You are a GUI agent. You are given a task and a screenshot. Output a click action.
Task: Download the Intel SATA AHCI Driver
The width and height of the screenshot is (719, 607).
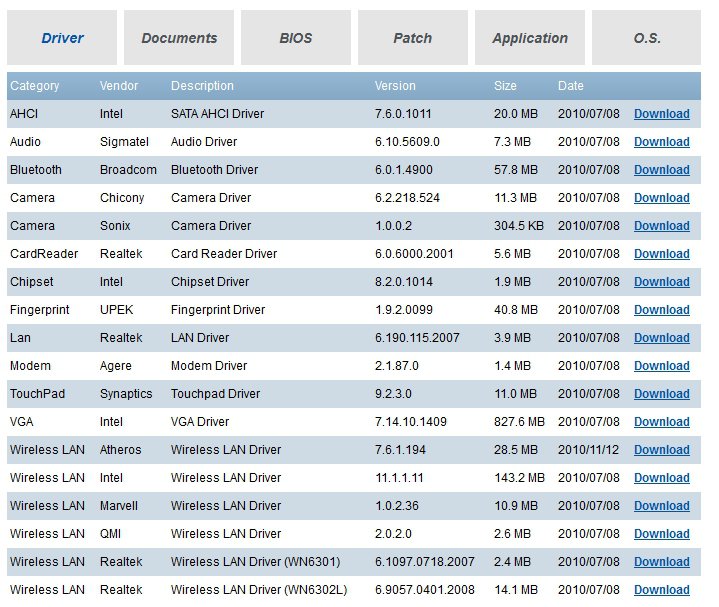662,114
